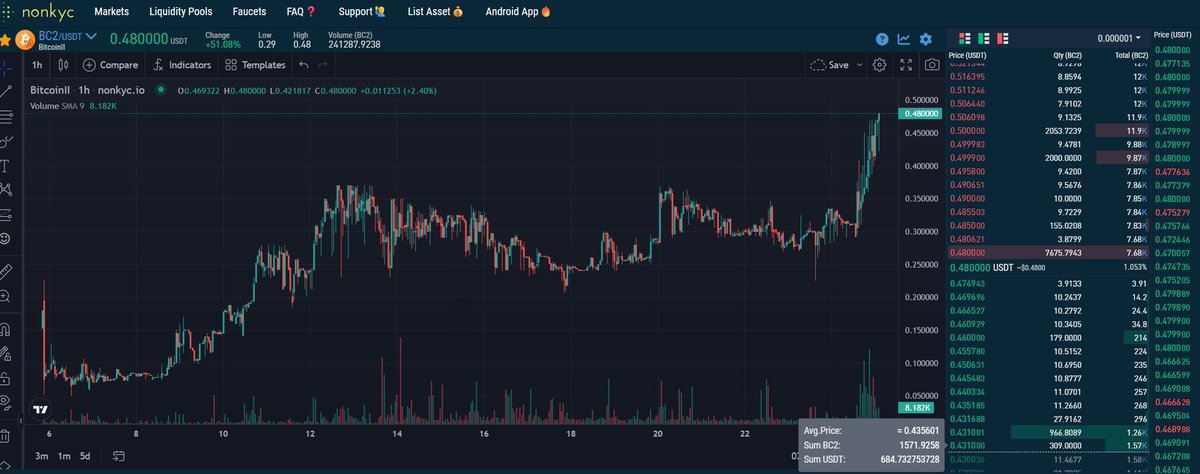
Task: Open the Support menu item
Action: point(362,12)
